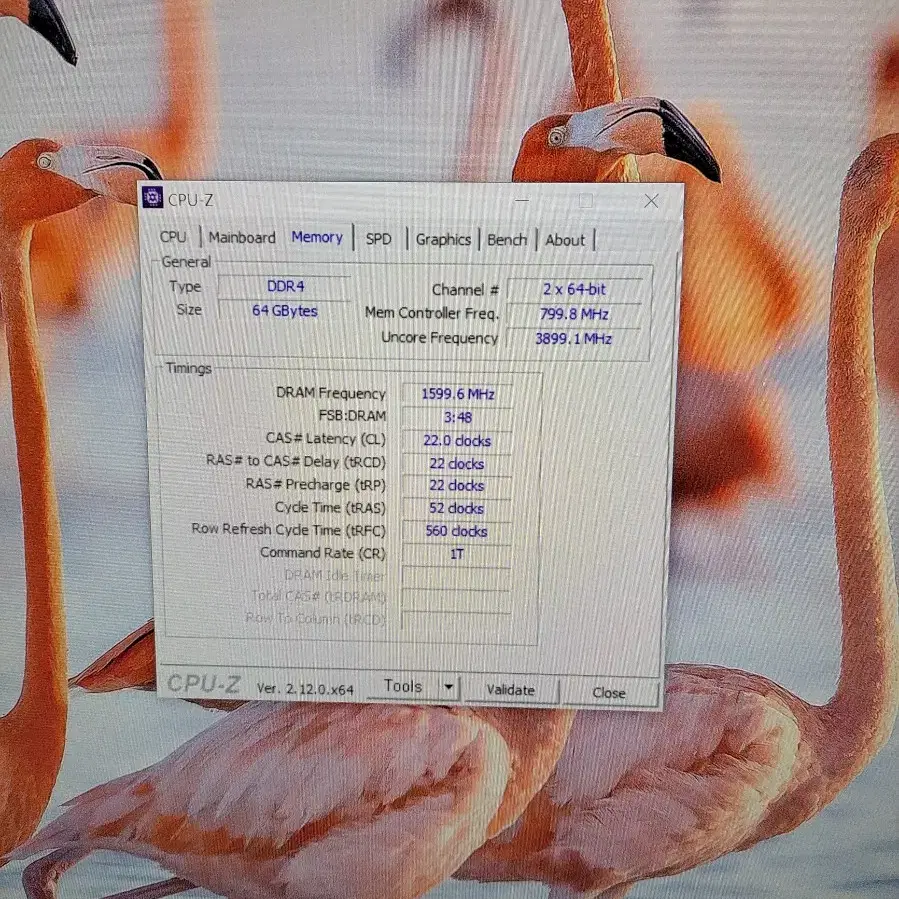The image size is (899, 899).
Task: Click the Validate button
Action: pos(510,690)
